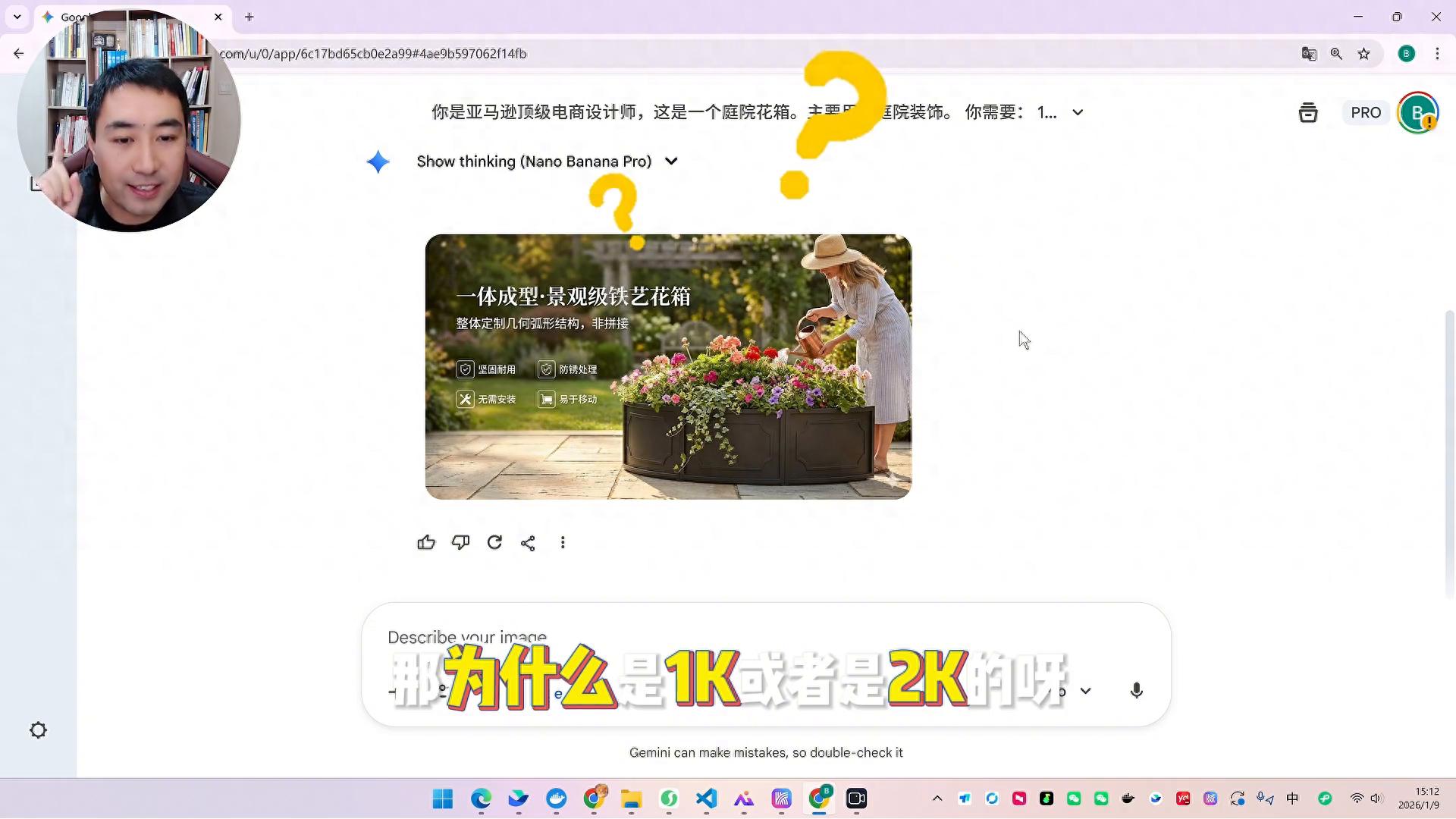Viewport: 1456px width, 819px height.
Task: Click the thumbs down icon
Action: click(x=460, y=543)
